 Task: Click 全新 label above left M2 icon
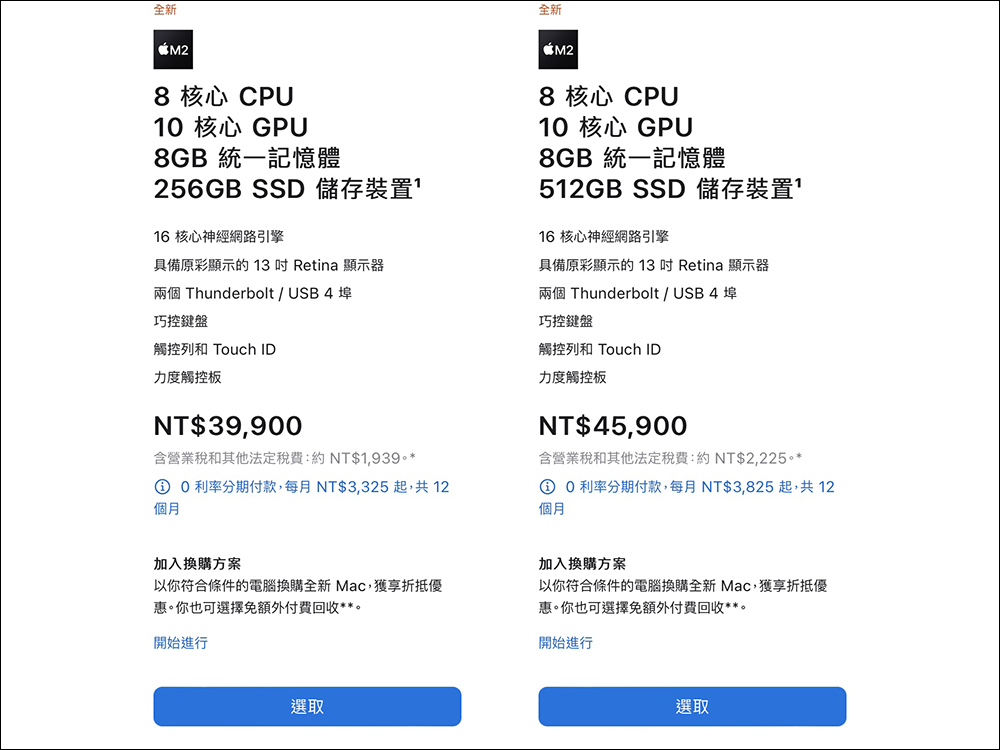165,10
